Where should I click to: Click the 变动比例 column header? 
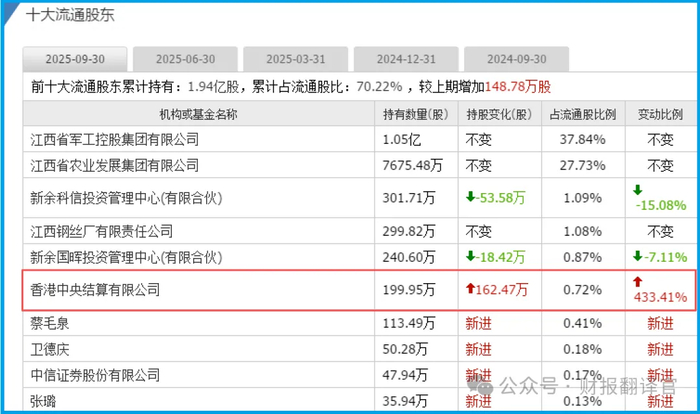pyautogui.click(x=660, y=114)
